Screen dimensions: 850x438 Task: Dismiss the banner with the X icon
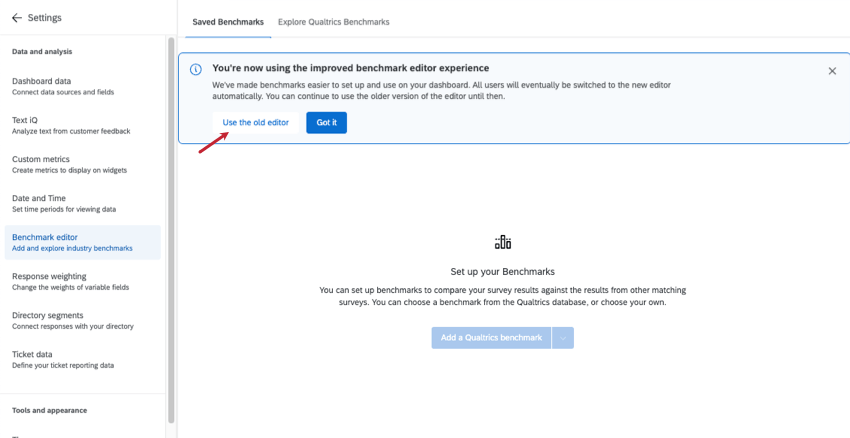pos(832,71)
